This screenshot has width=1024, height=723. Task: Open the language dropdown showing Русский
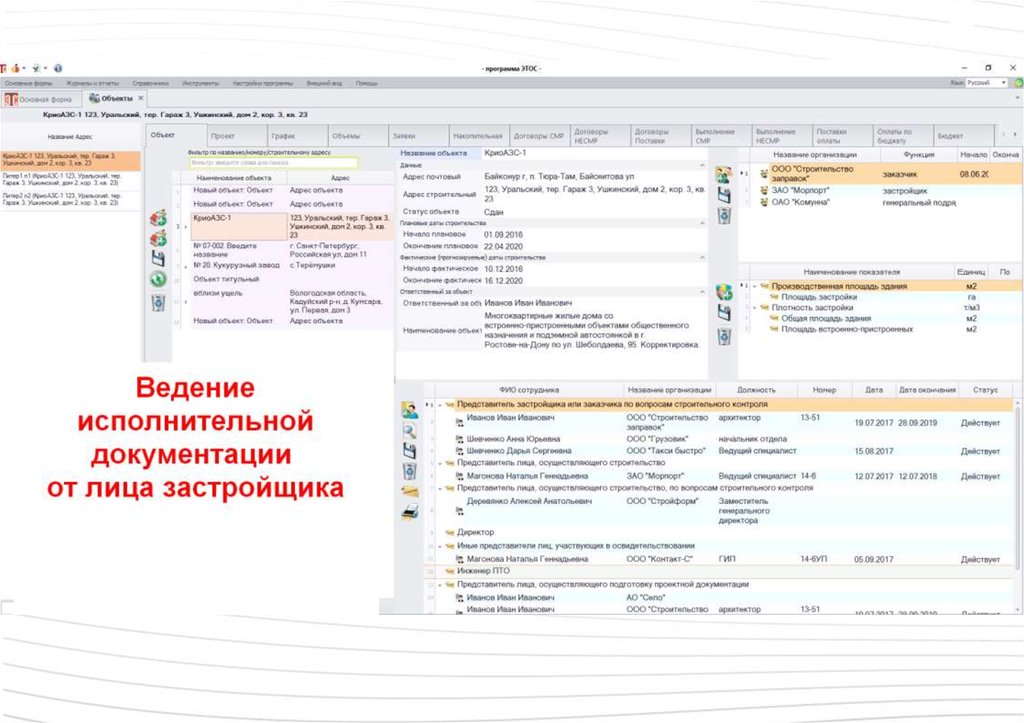(x=986, y=83)
